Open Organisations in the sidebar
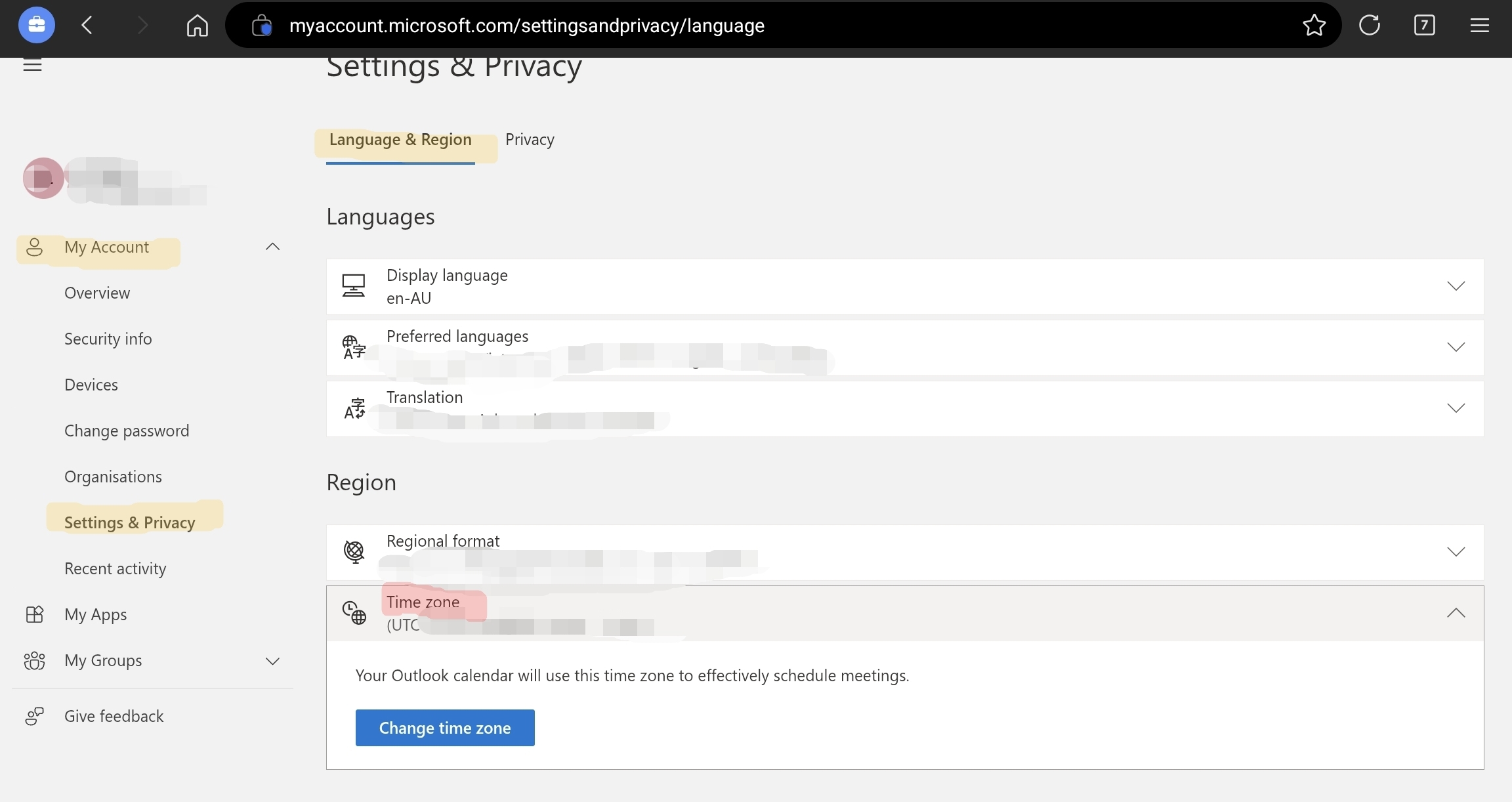The width and height of the screenshot is (1512, 802). click(x=113, y=477)
